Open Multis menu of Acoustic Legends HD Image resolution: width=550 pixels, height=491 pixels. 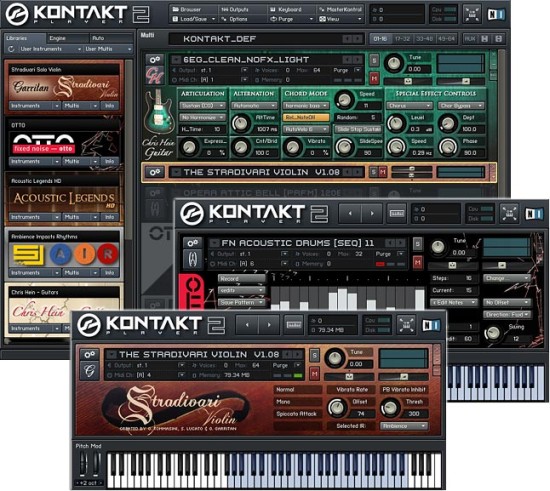[x=80, y=217]
